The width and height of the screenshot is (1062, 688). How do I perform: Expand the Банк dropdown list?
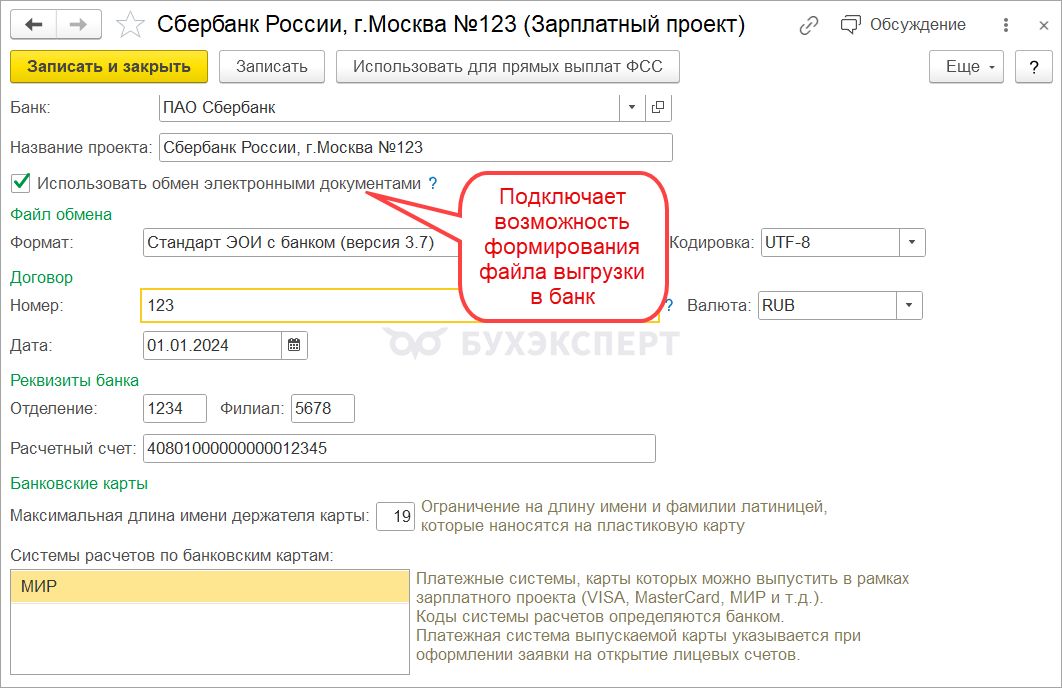(x=632, y=108)
